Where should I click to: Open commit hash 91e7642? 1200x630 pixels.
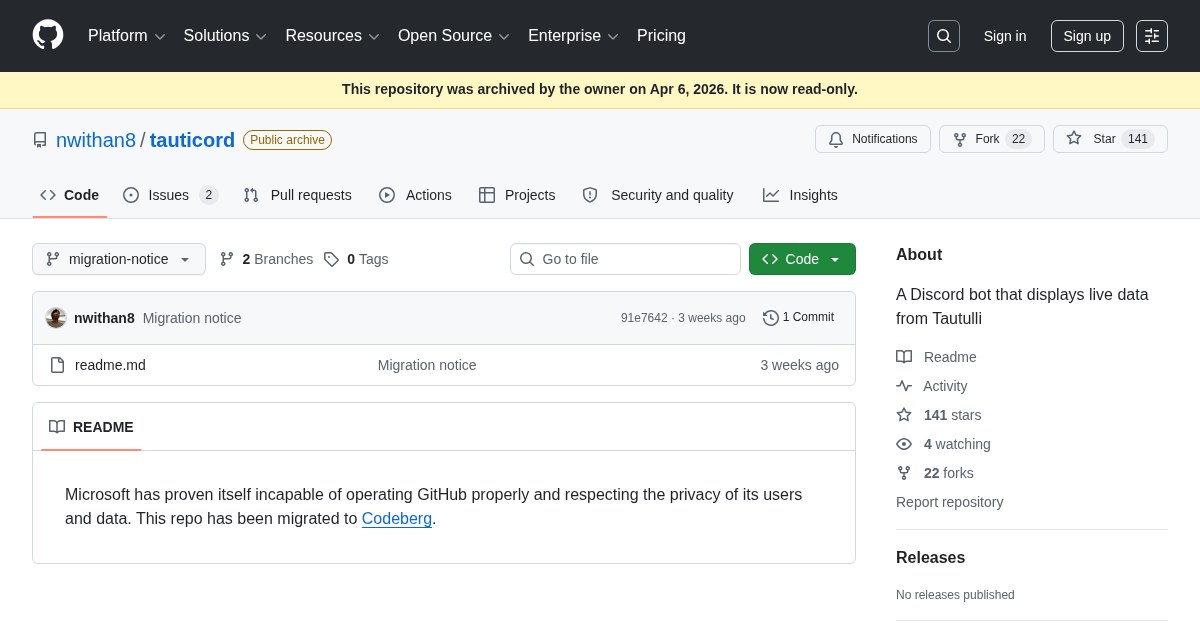[x=644, y=318]
